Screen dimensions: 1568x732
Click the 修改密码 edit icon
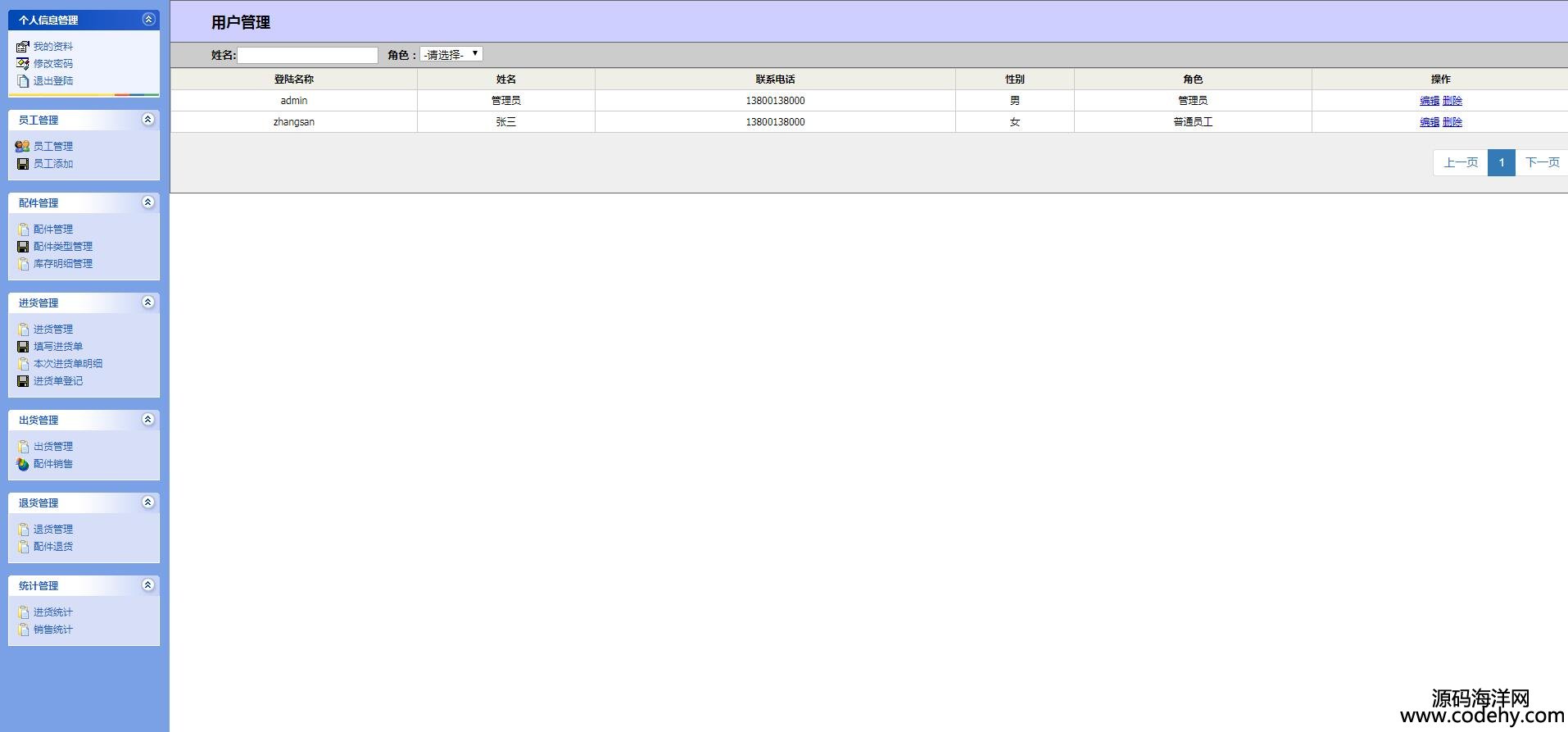click(x=23, y=64)
